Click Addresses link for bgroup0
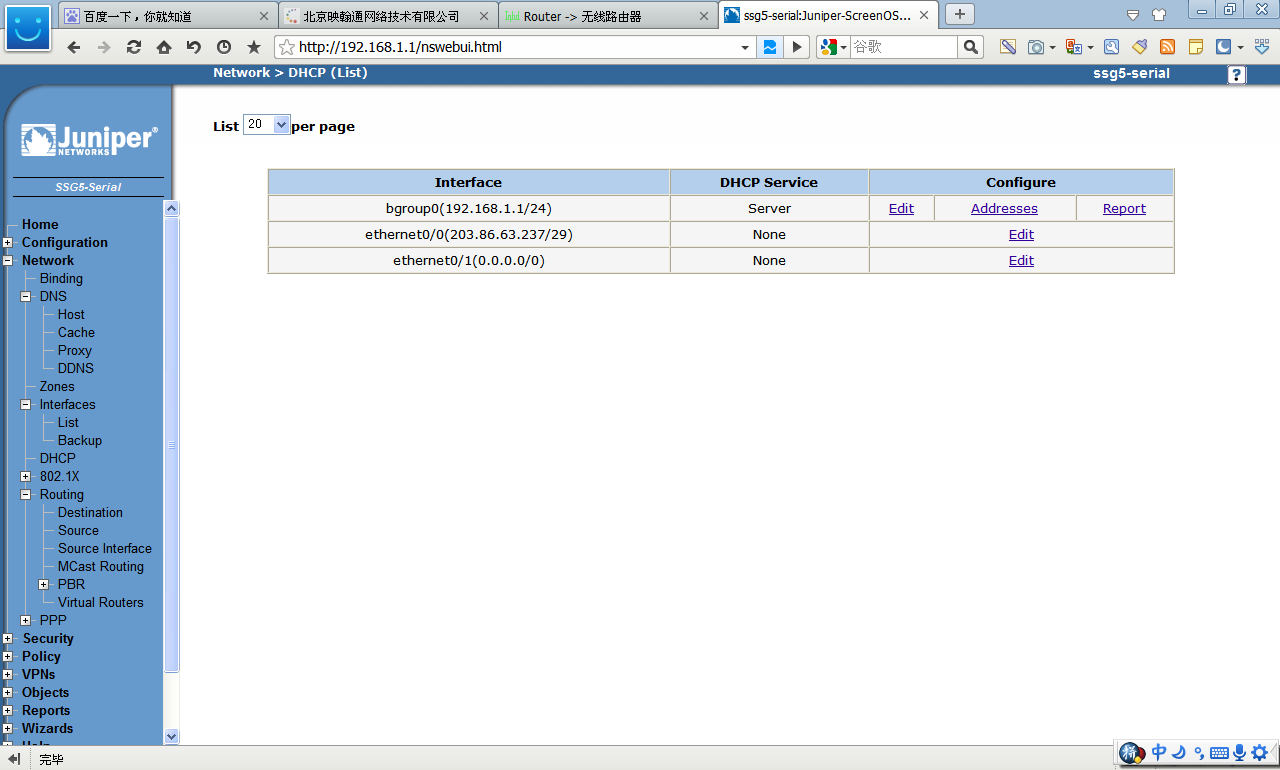This screenshot has width=1280, height=770. click(1004, 209)
